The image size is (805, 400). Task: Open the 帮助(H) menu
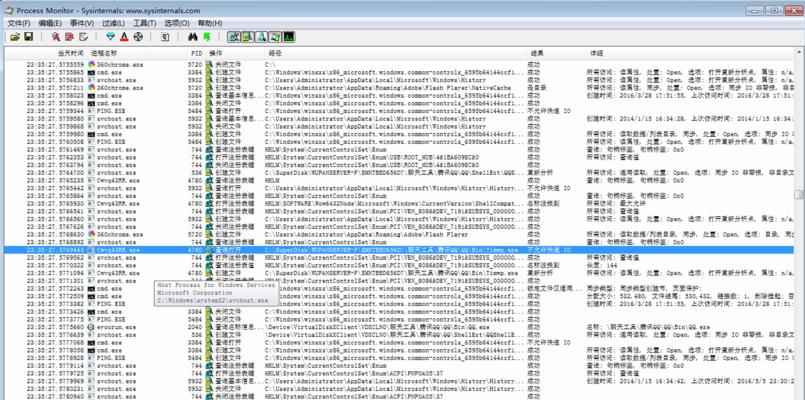[x=210, y=23]
